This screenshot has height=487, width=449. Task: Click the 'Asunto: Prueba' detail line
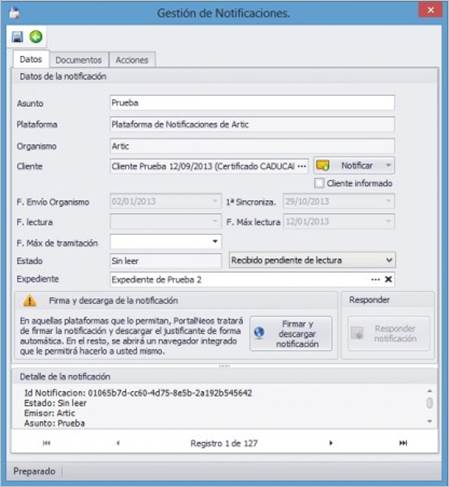pos(54,423)
